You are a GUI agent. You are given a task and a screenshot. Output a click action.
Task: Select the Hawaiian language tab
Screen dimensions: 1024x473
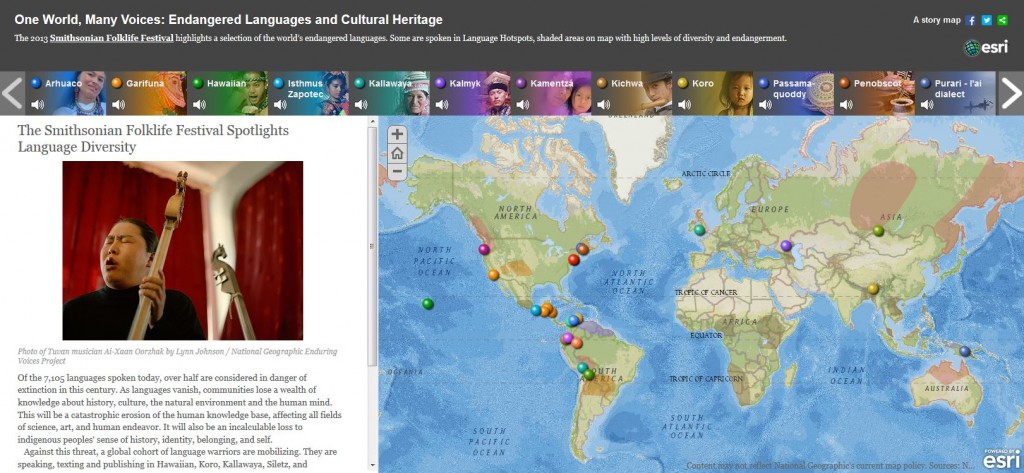click(227, 93)
